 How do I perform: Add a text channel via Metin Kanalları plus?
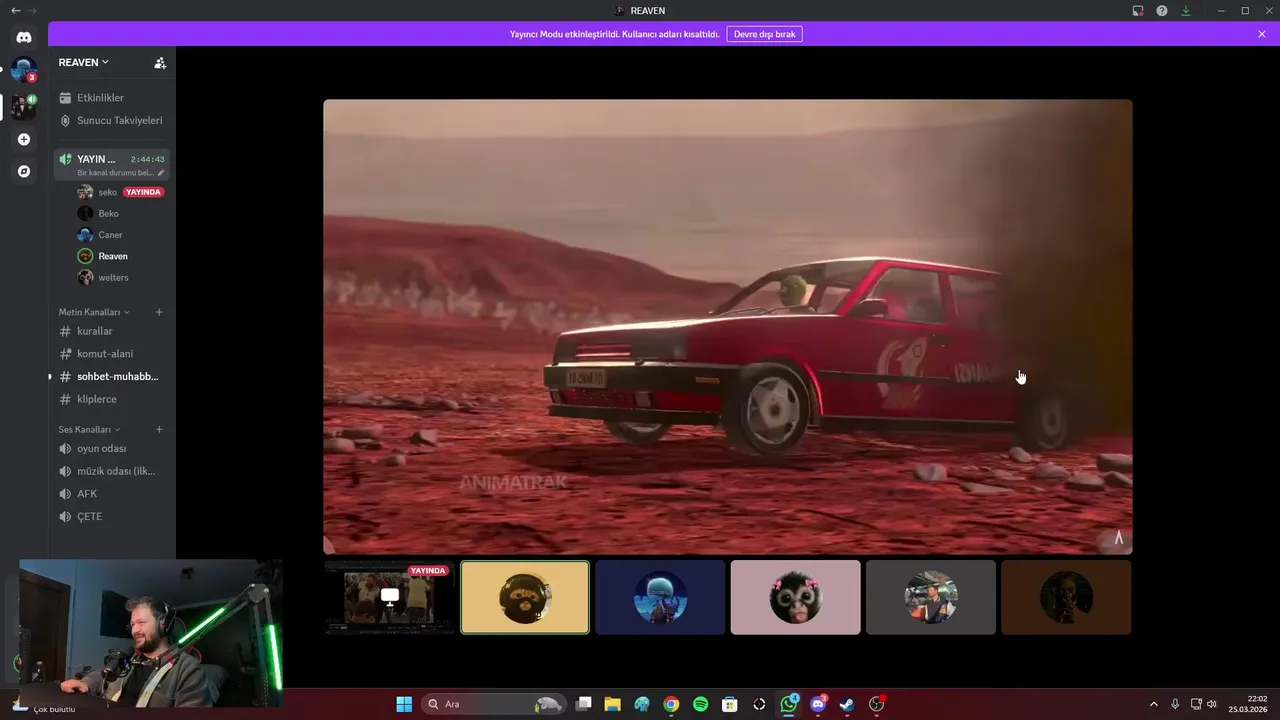pyautogui.click(x=159, y=312)
